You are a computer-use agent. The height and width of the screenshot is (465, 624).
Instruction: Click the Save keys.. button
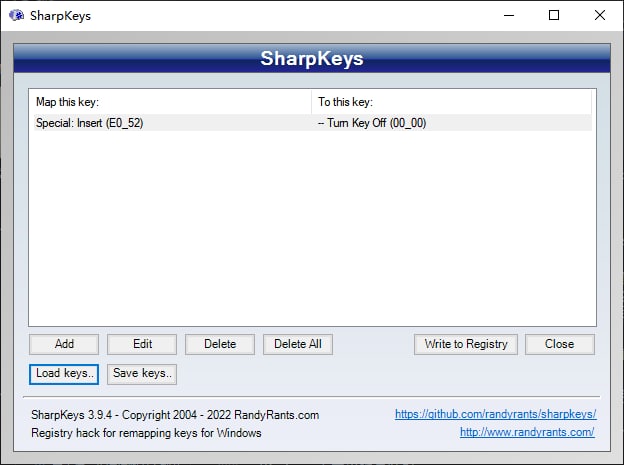coord(142,374)
